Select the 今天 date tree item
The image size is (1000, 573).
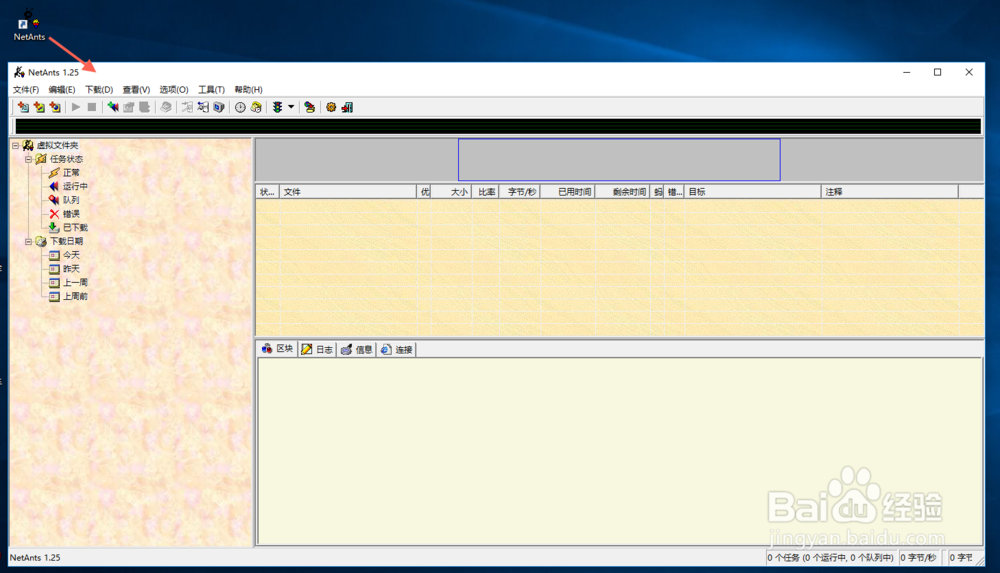click(71, 255)
